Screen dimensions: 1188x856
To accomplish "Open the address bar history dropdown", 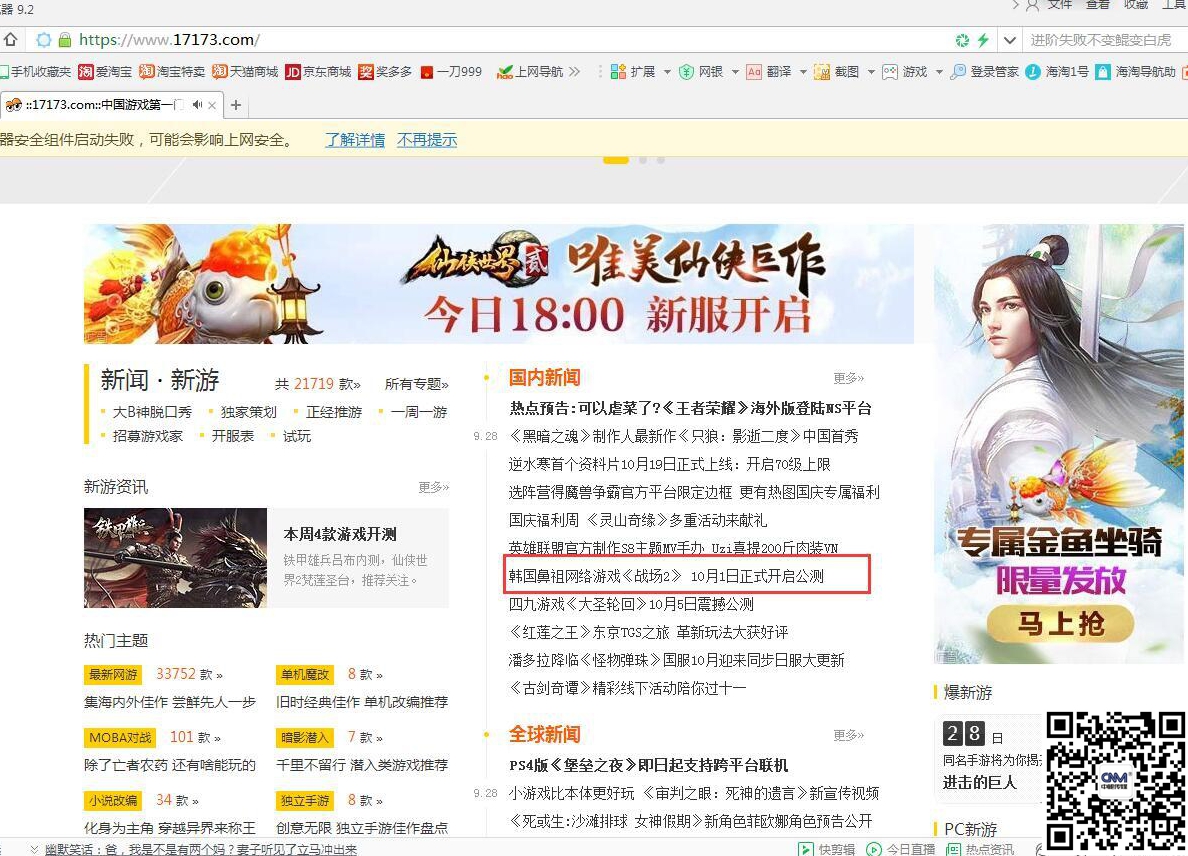I will (1009, 39).
